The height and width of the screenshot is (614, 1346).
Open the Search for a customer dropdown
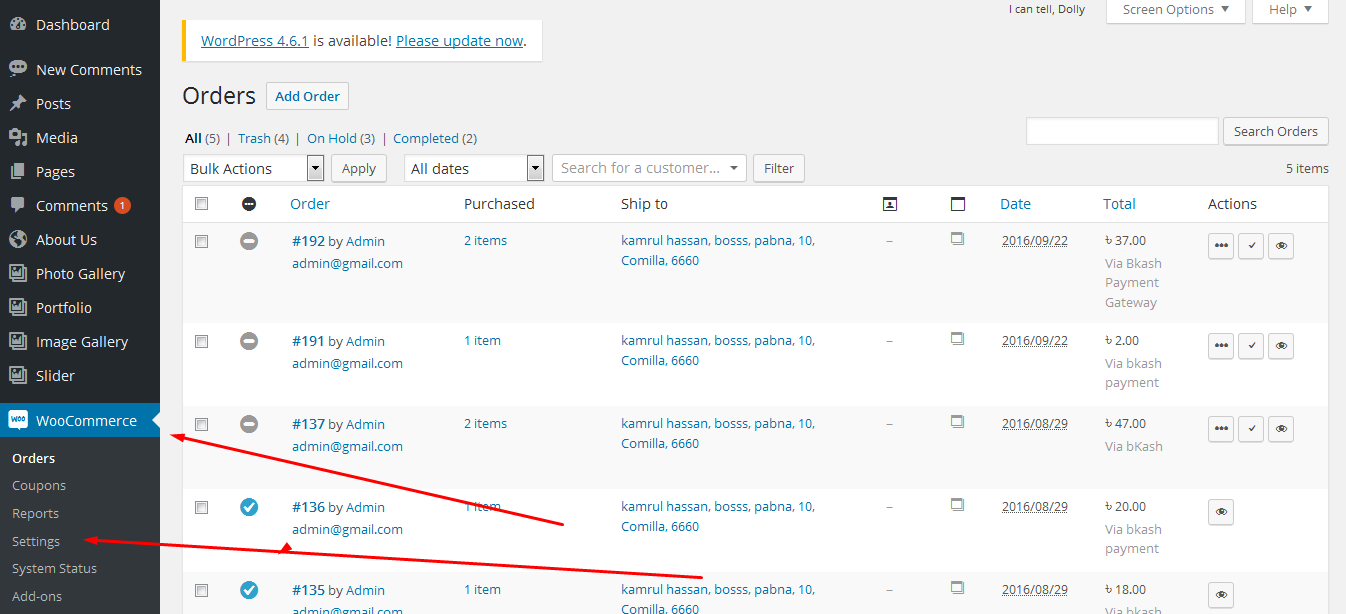click(650, 168)
